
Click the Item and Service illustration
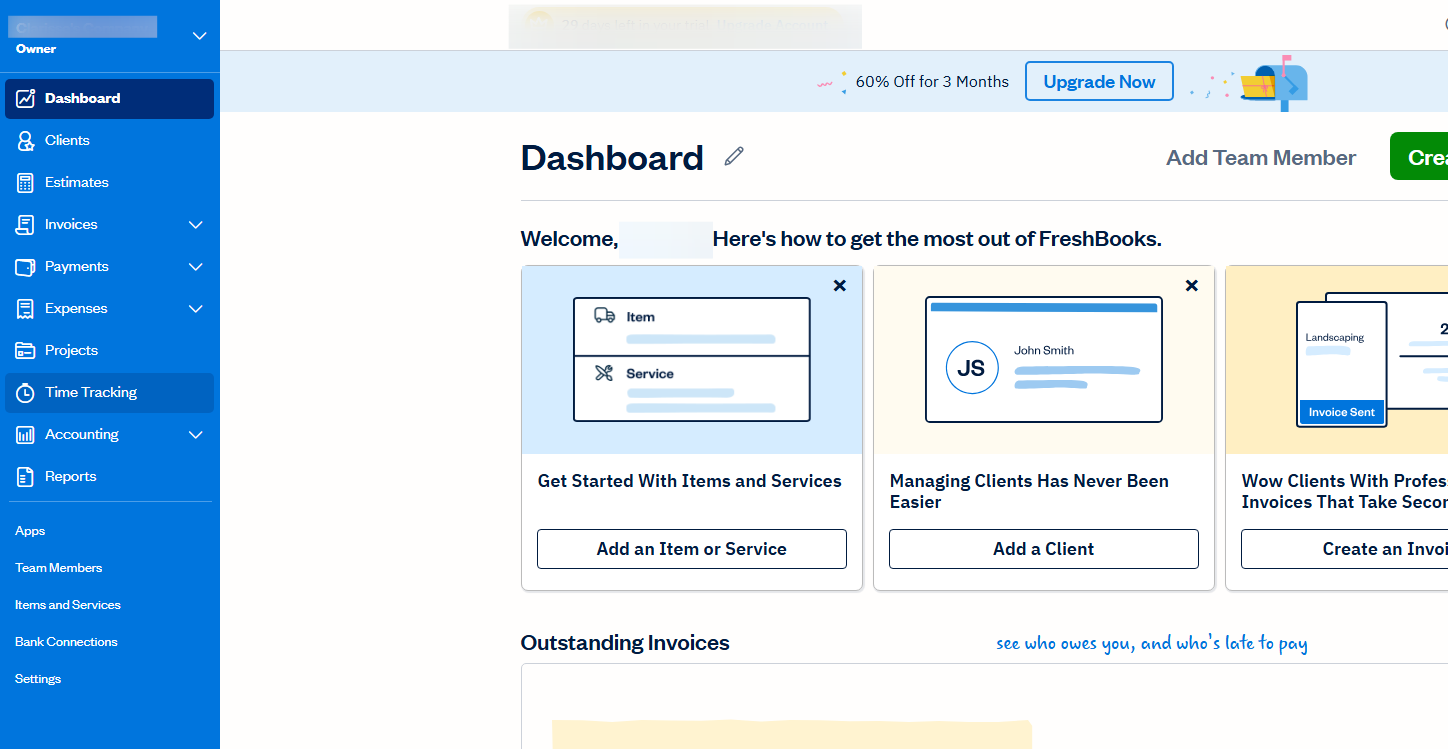pos(692,360)
